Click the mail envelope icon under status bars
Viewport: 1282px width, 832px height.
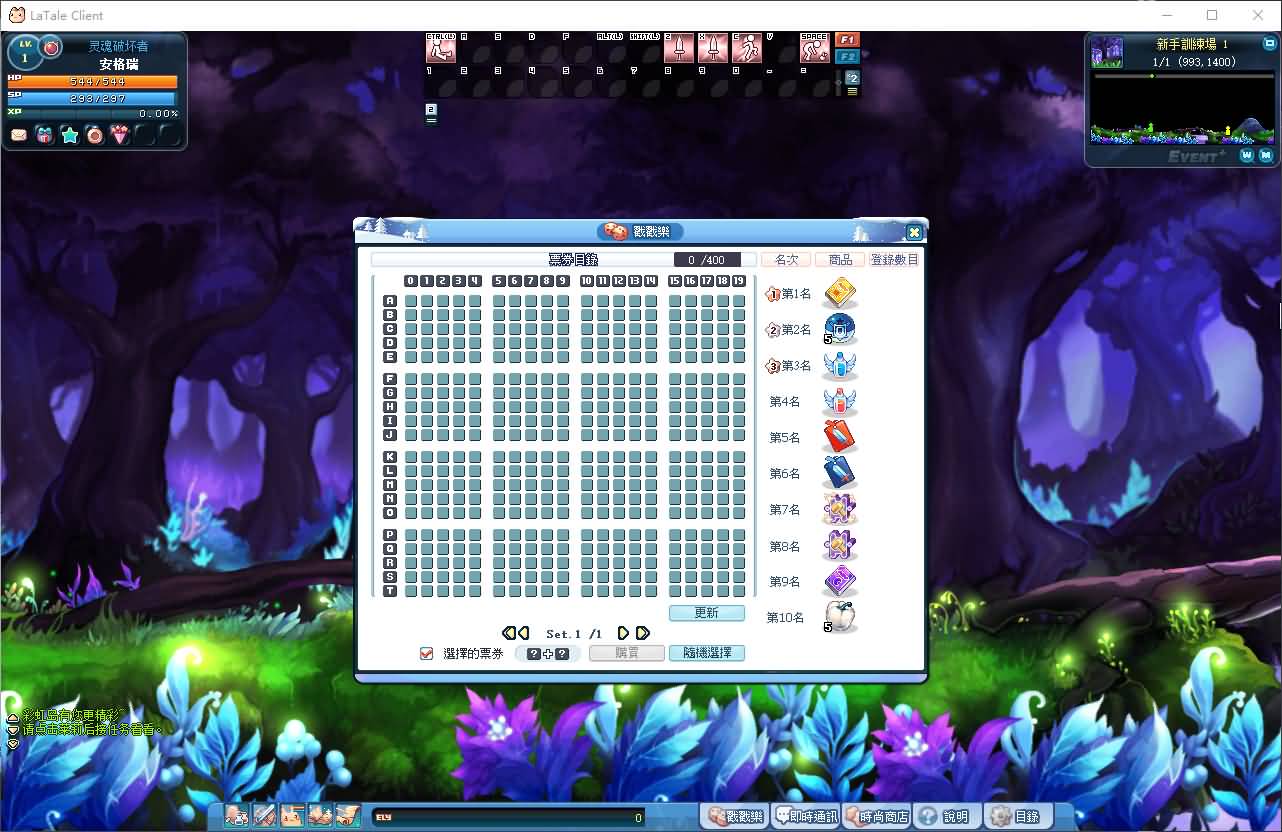[x=19, y=135]
